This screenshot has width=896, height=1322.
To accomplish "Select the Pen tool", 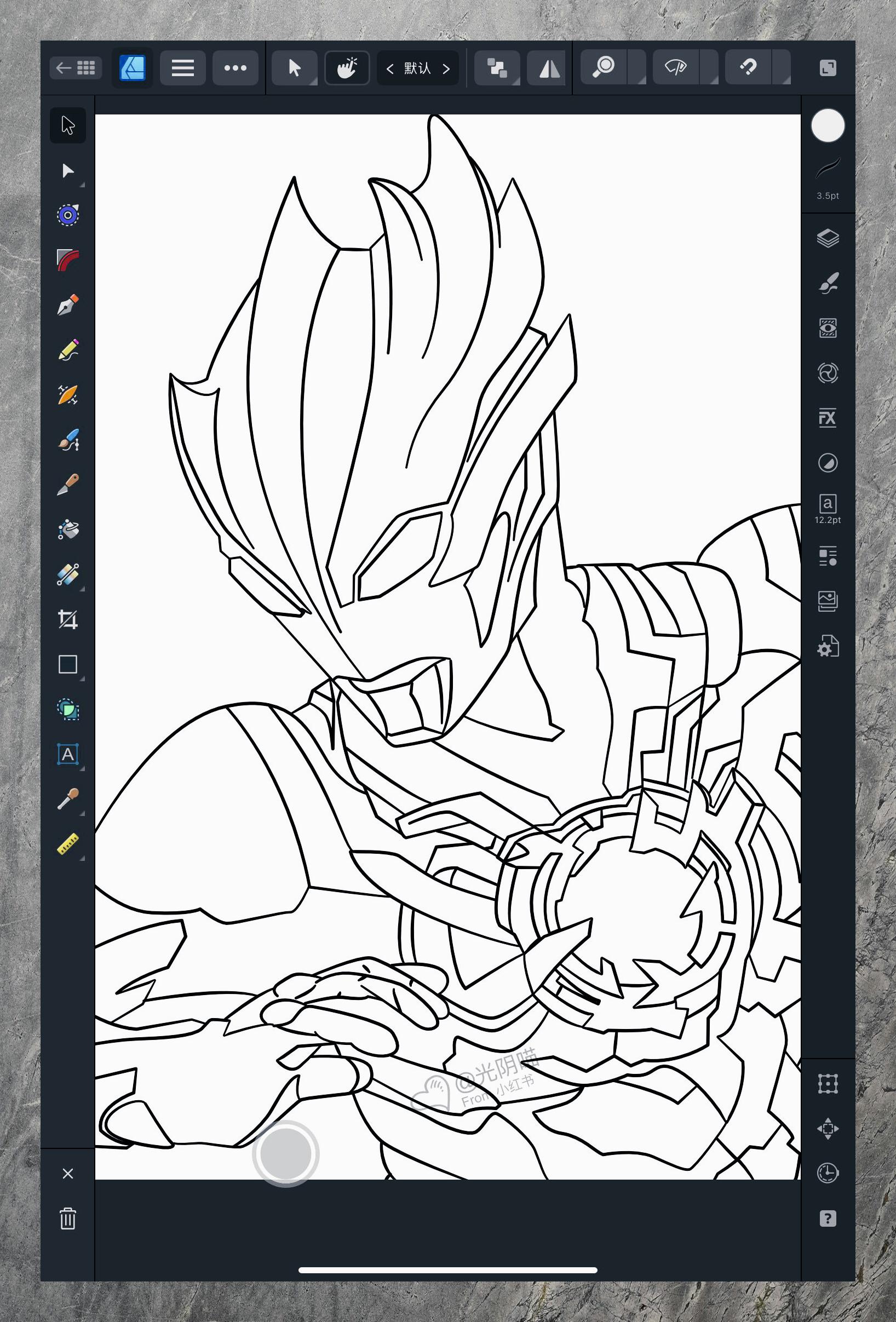I will click(68, 305).
